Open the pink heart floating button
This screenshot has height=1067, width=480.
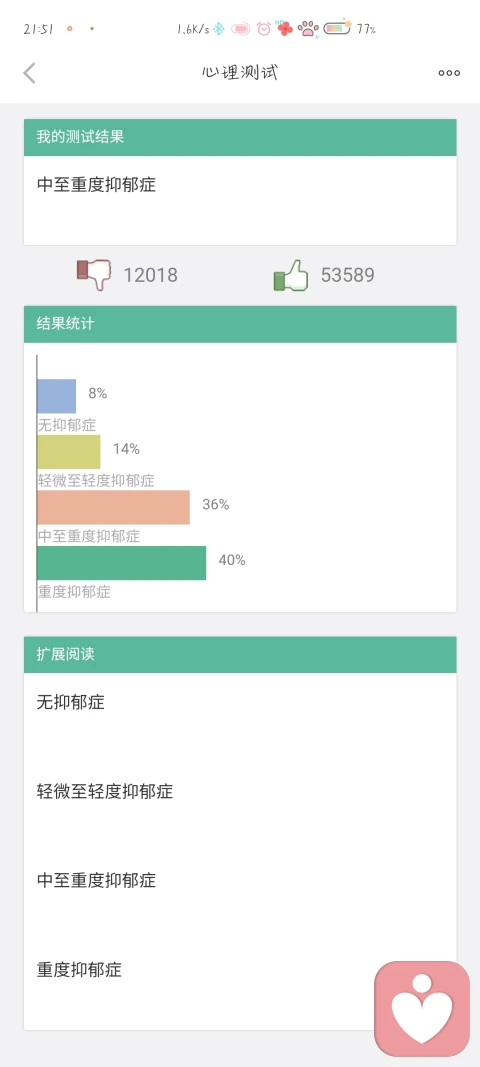coord(422,1008)
